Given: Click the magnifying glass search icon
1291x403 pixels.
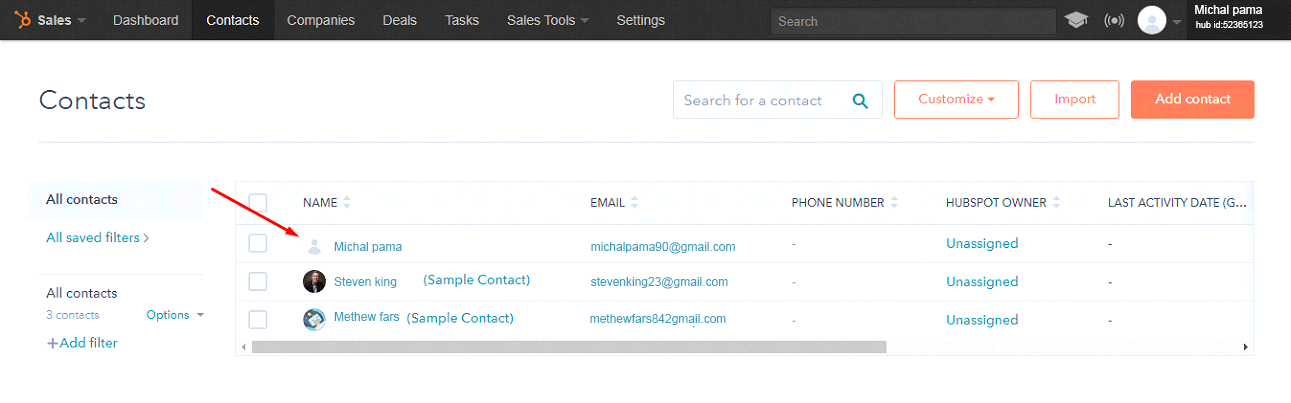Looking at the screenshot, I should coord(860,100).
